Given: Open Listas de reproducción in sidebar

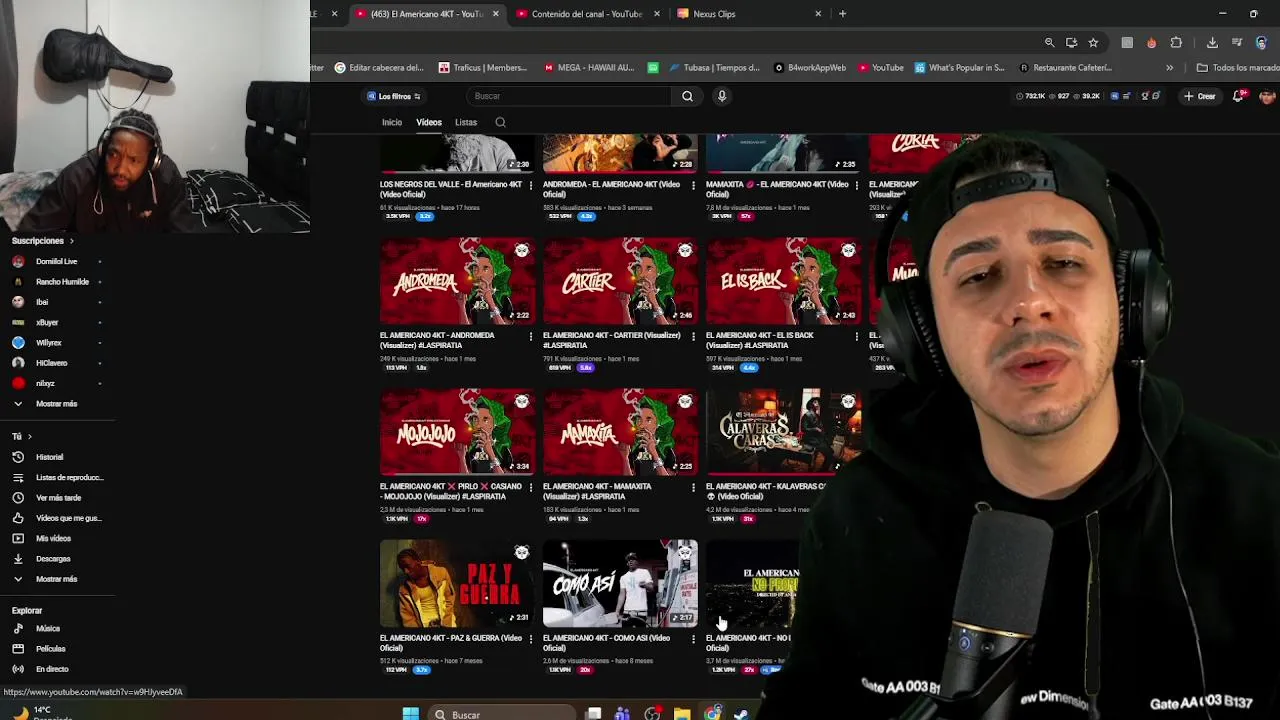Looking at the screenshot, I should tap(58, 477).
